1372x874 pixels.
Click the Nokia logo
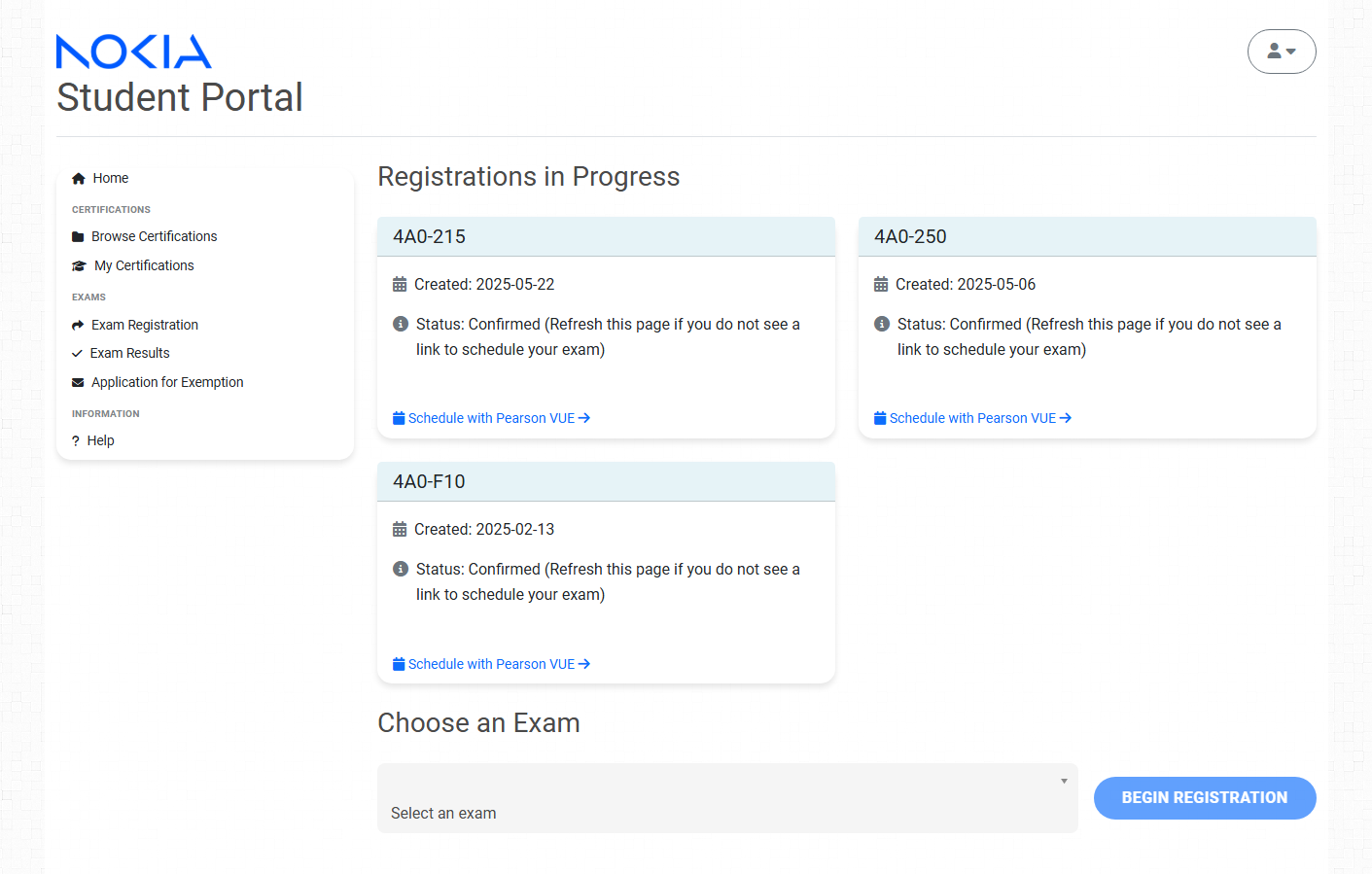coord(134,52)
